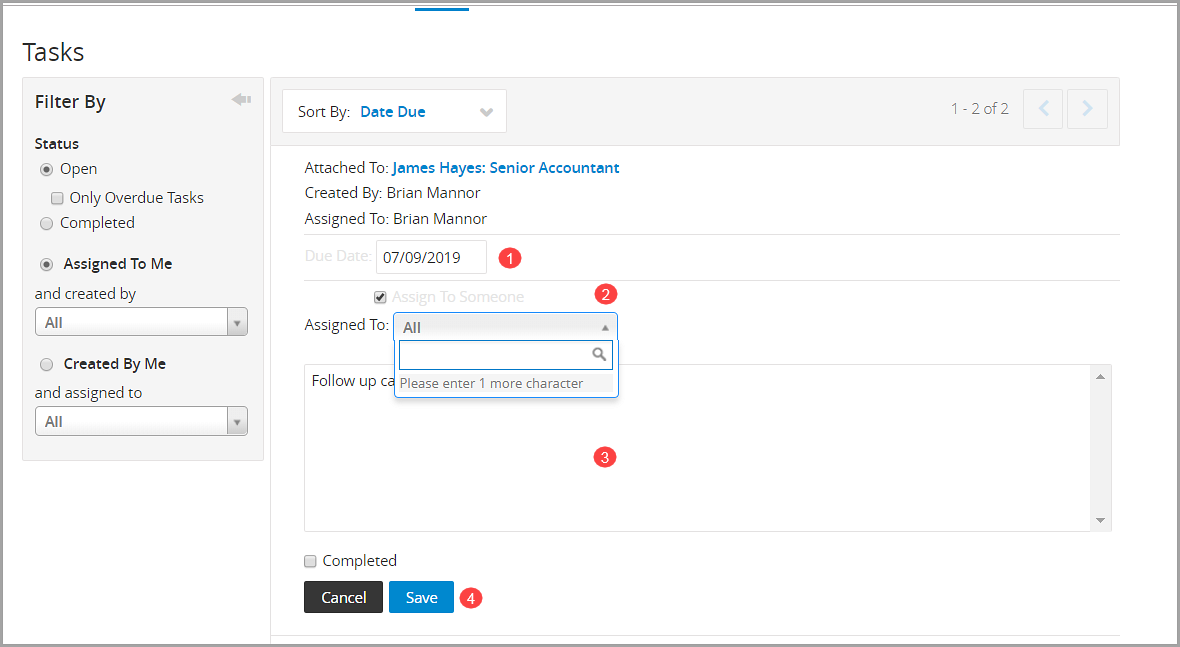Go to next page of tasks

(1087, 109)
